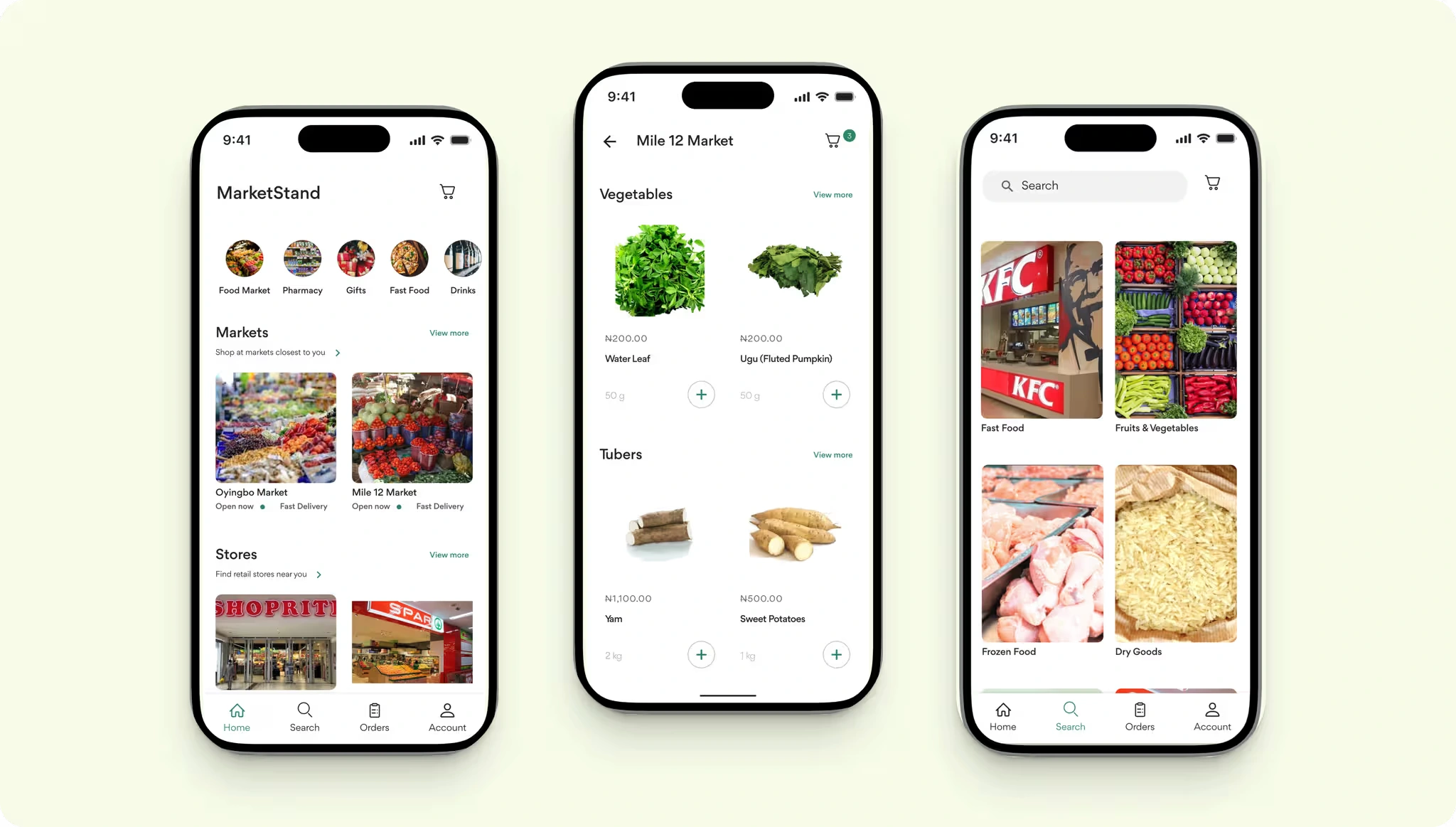
Task: Click View more under Vegetables section
Action: pos(832,194)
